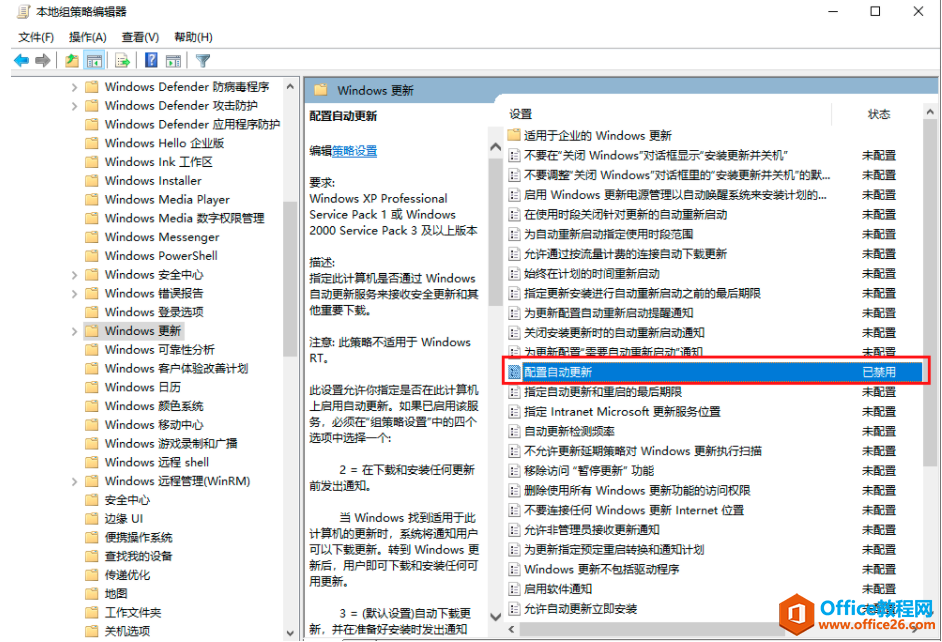This screenshot has width=942, height=642.
Task: Click description pane scroll down arrow
Action: point(496,617)
